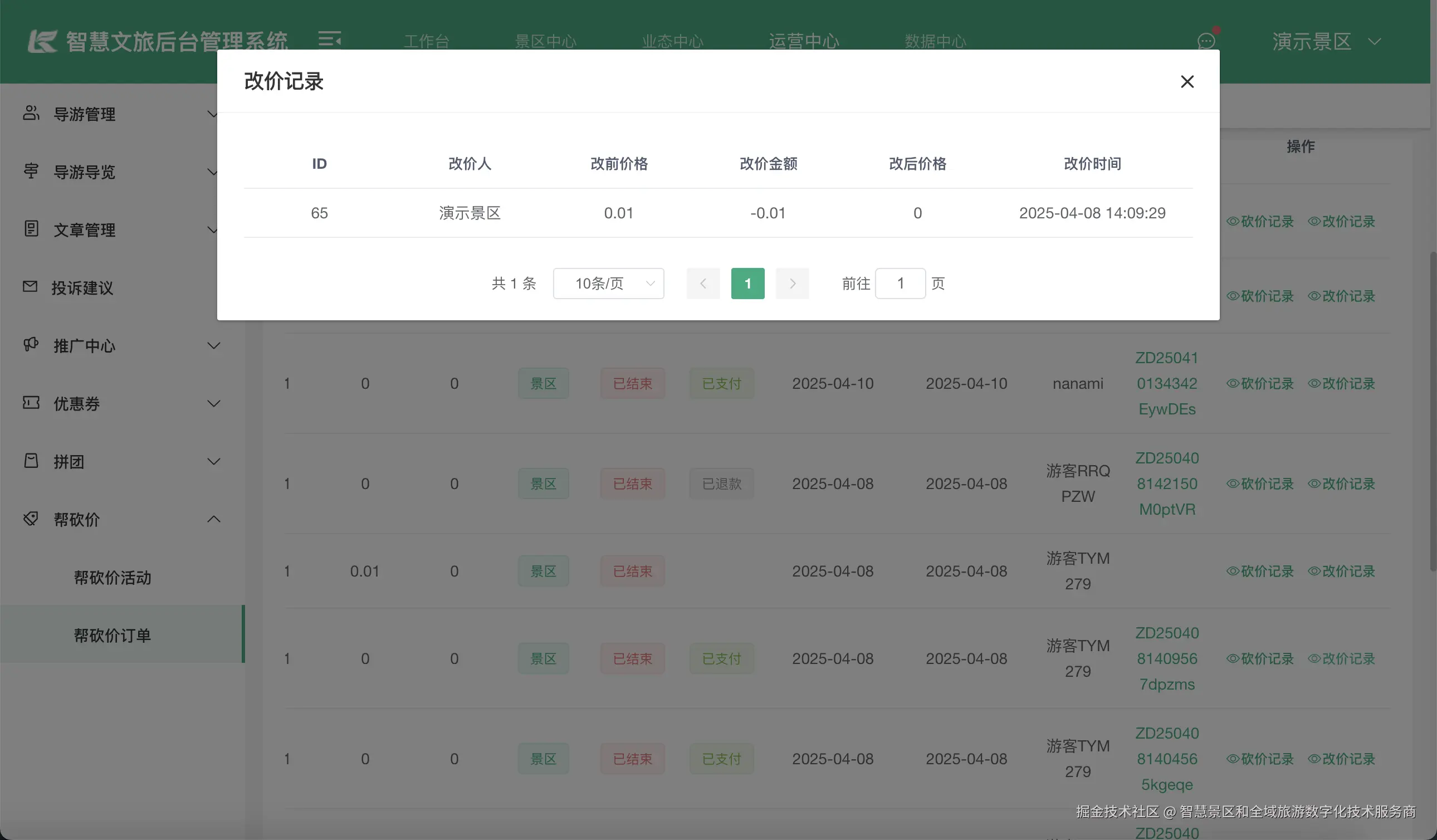Switch to the 工作台 menu item

pos(427,41)
